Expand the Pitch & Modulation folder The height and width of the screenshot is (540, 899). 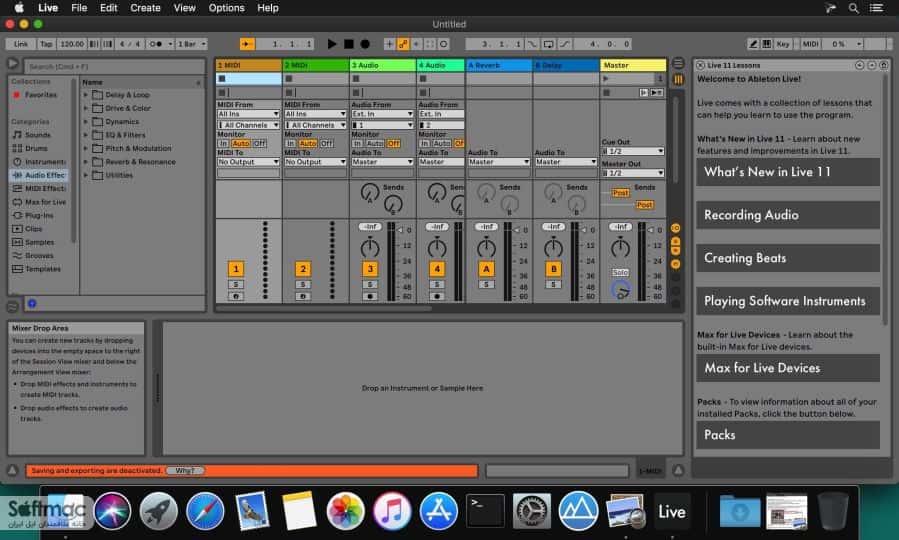pyautogui.click(x=86, y=148)
